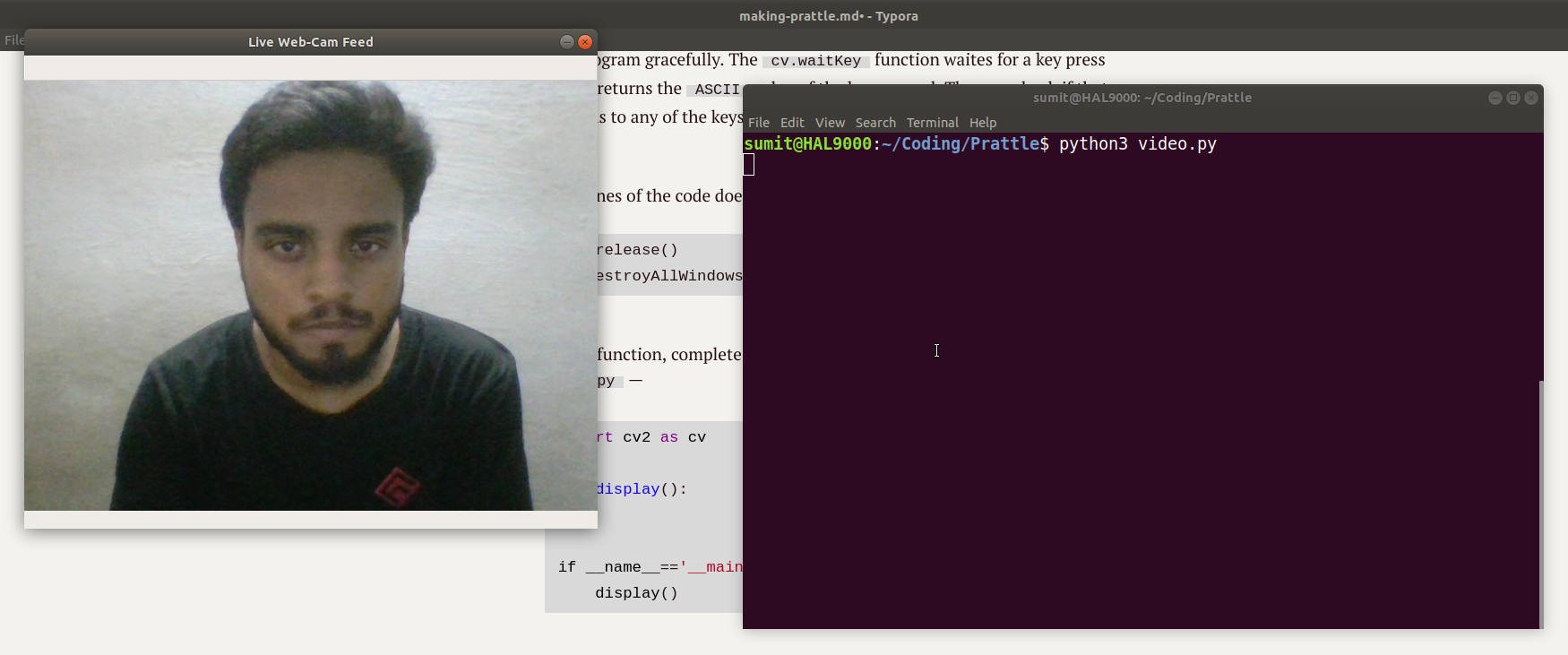The width and height of the screenshot is (1568, 655).
Task: Open the File menu in the terminal window
Action: pos(759,123)
